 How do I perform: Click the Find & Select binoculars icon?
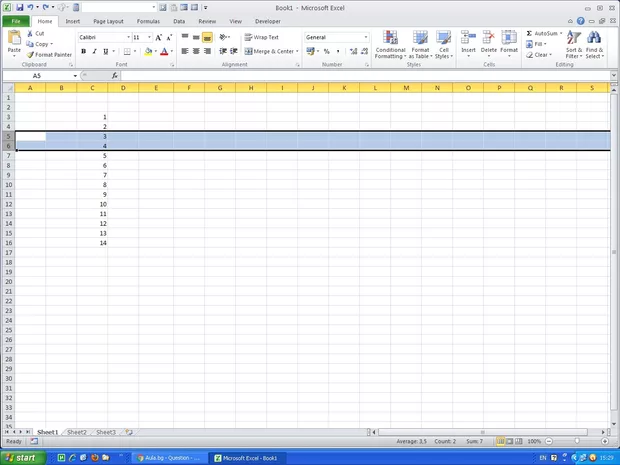[x=595, y=38]
